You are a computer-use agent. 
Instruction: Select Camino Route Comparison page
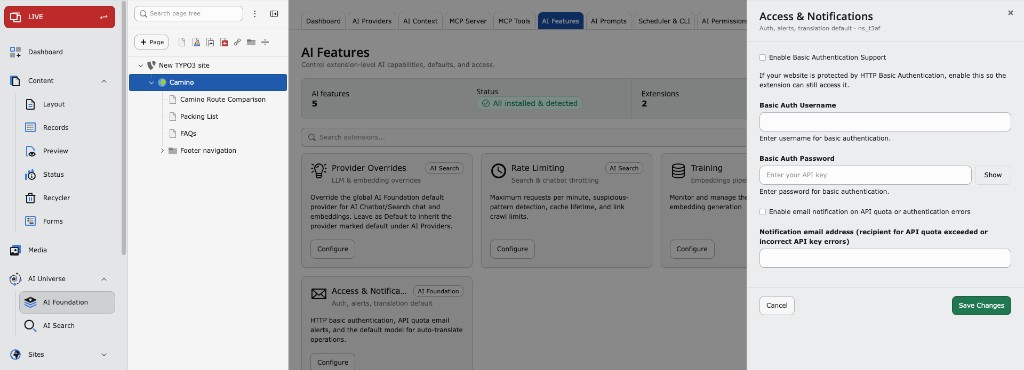point(223,100)
